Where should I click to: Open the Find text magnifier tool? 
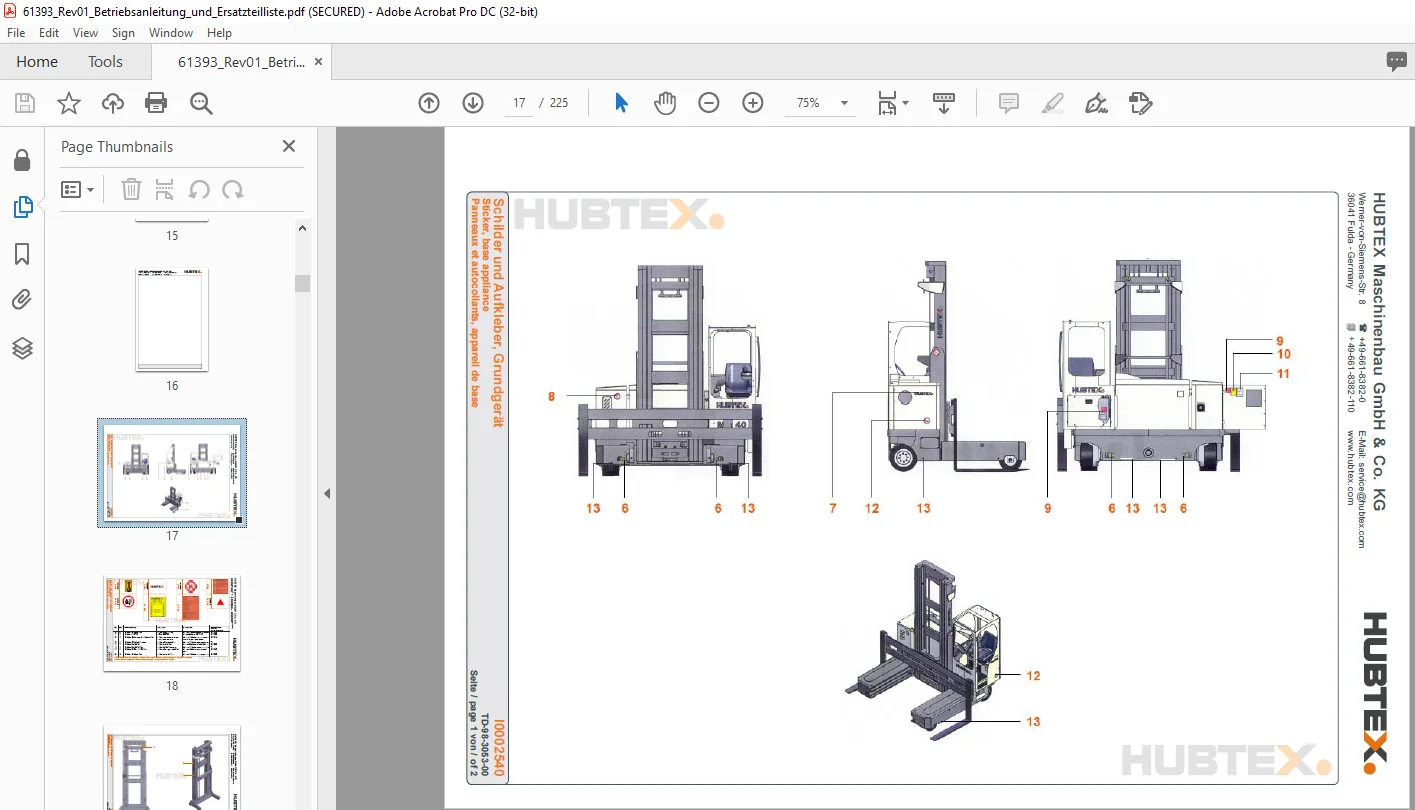coord(201,103)
